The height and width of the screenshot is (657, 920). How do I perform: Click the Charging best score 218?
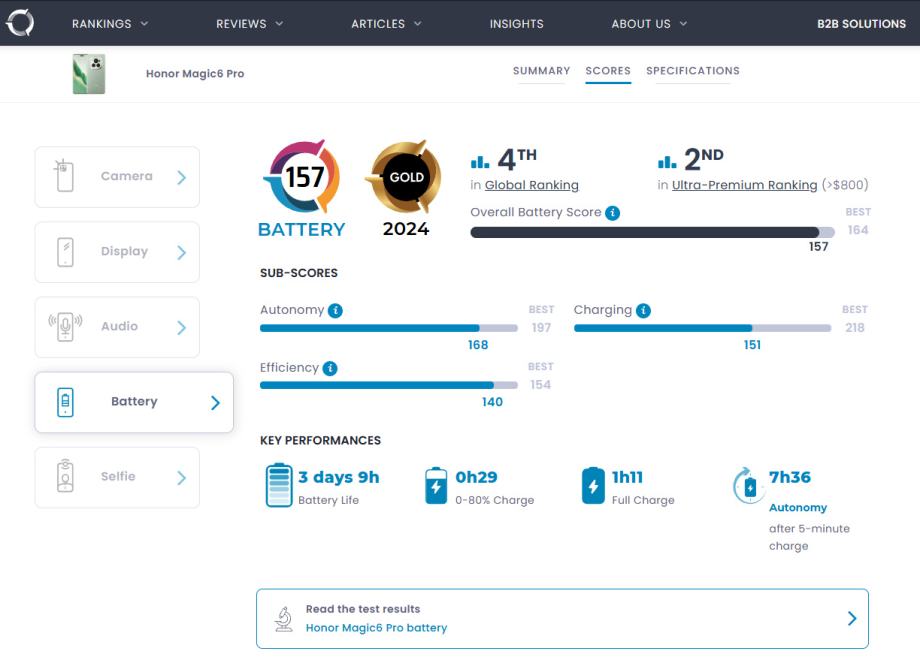point(855,328)
